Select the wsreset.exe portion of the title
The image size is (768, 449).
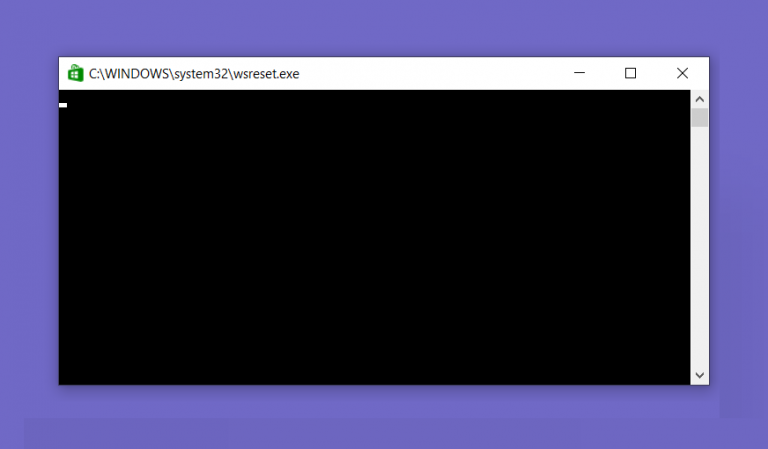pyautogui.click(x=266, y=74)
